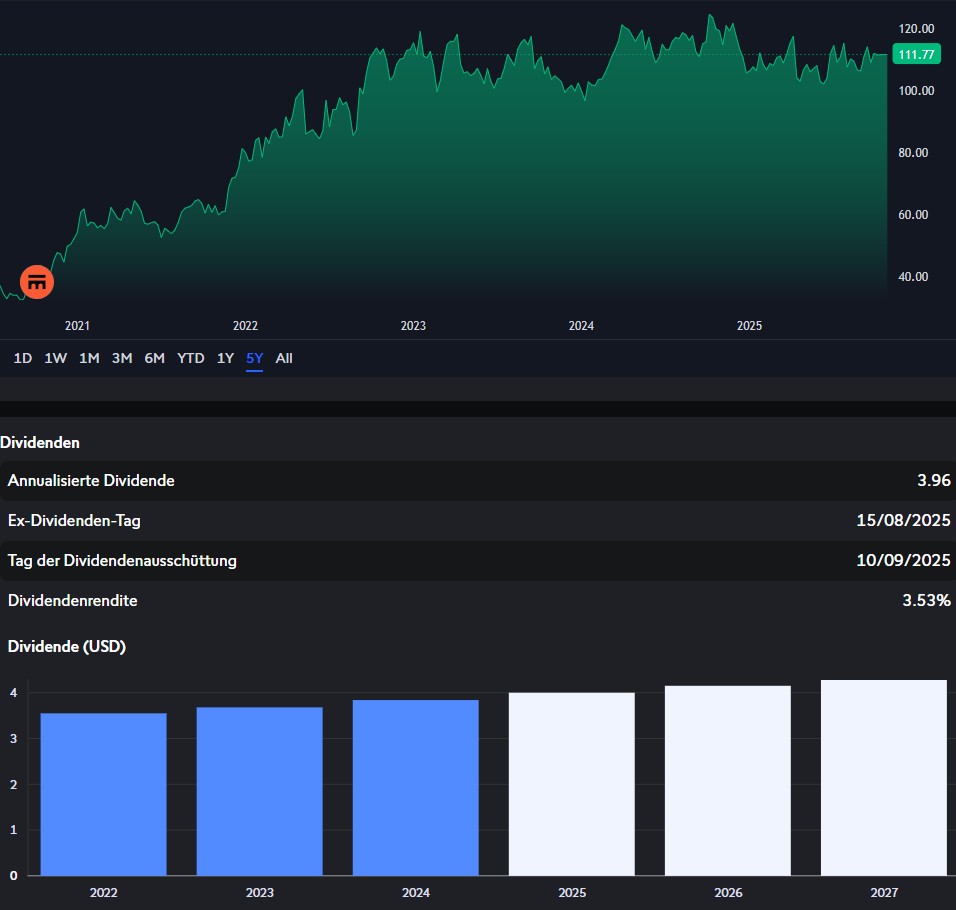This screenshot has height=910, width=956.
Task: Click the 2024 dividend bar
Action: (x=416, y=787)
